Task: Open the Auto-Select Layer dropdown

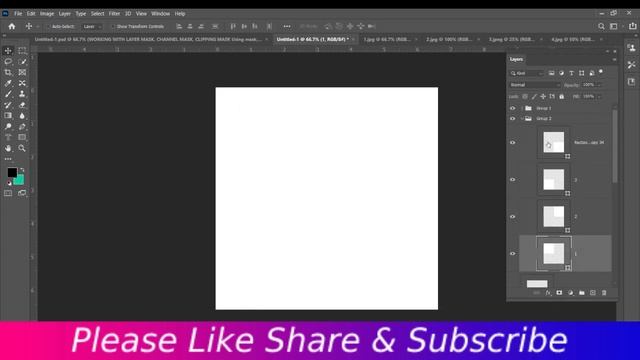Action: click(x=92, y=27)
